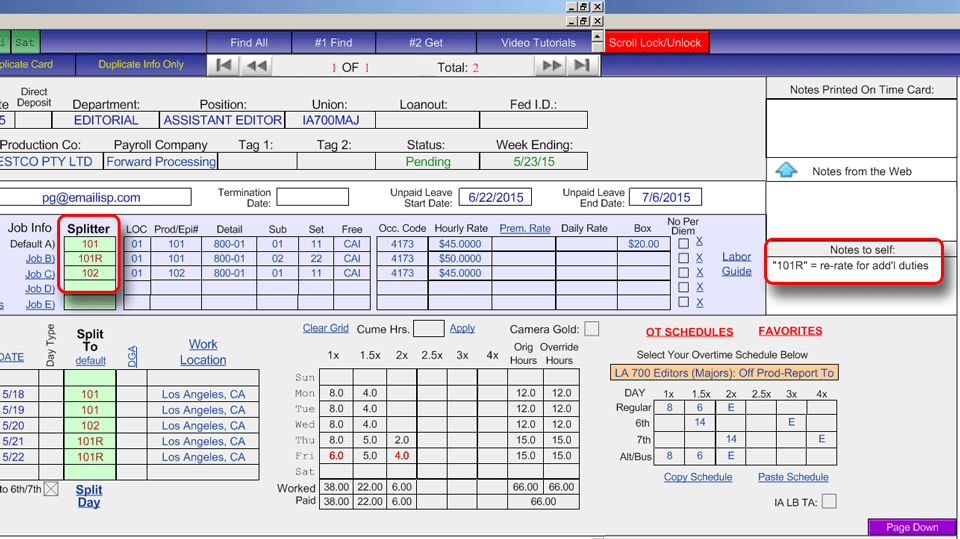Tick No Per Diem for Job E
The width and height of the screenshot is (960, 539).
pyautogui.click(x=683, y=302)
